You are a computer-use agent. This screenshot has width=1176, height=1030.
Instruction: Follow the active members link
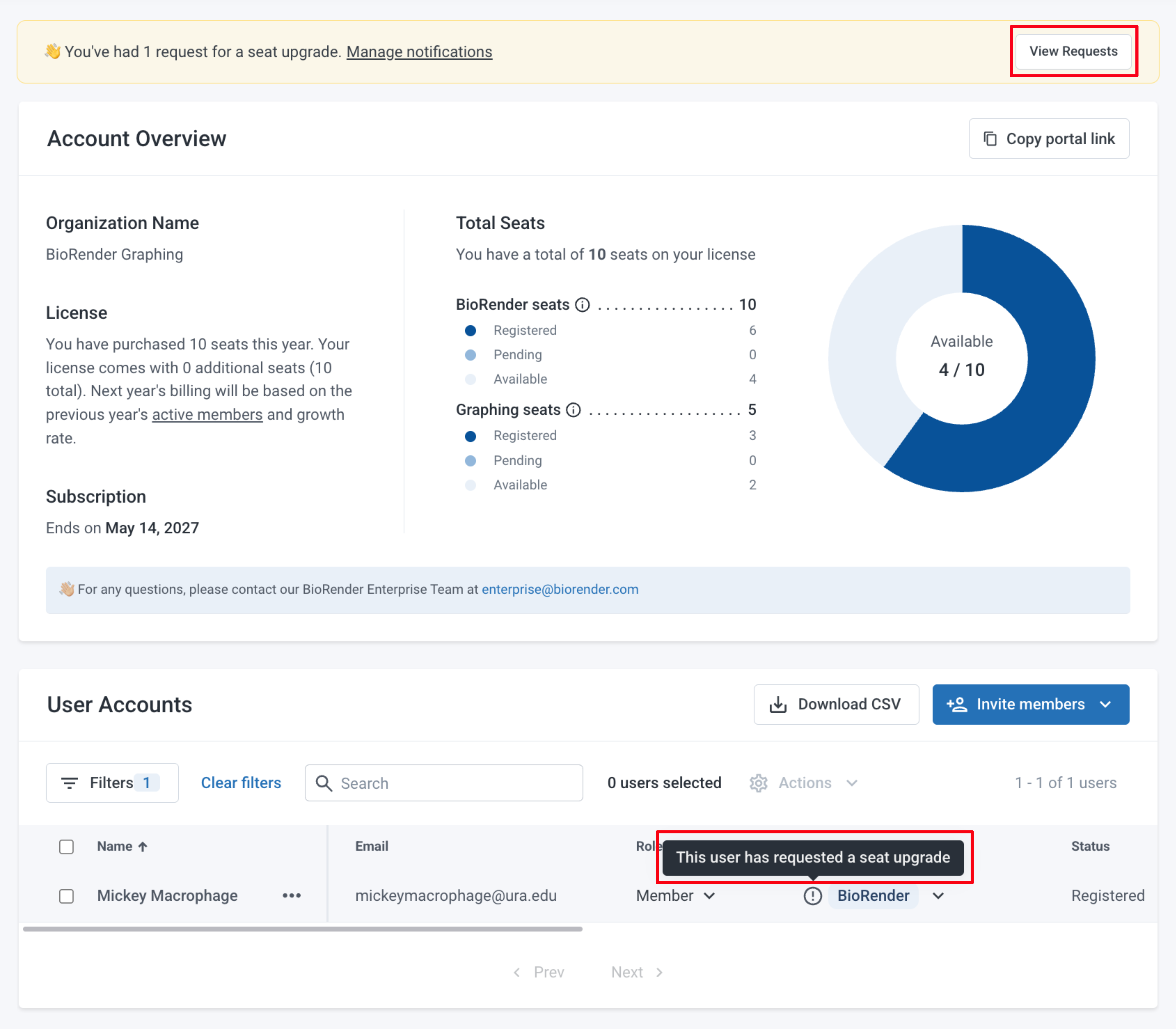(207, 414)
